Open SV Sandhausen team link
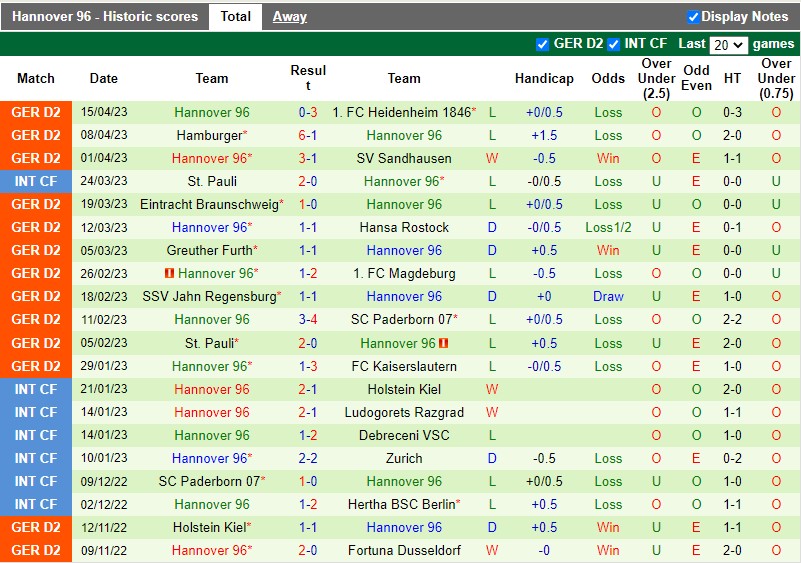The height and width of the screenshot is (563, 801). (x=404, y=158)
